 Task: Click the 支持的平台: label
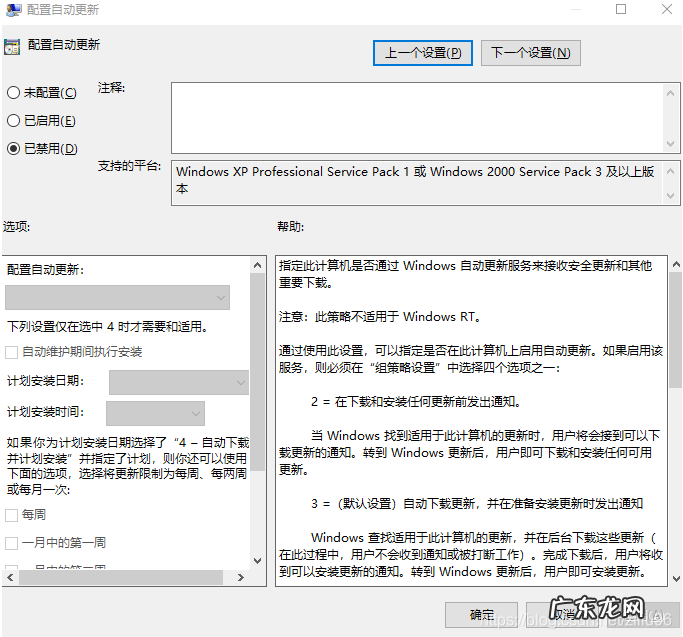pos(129,166)
